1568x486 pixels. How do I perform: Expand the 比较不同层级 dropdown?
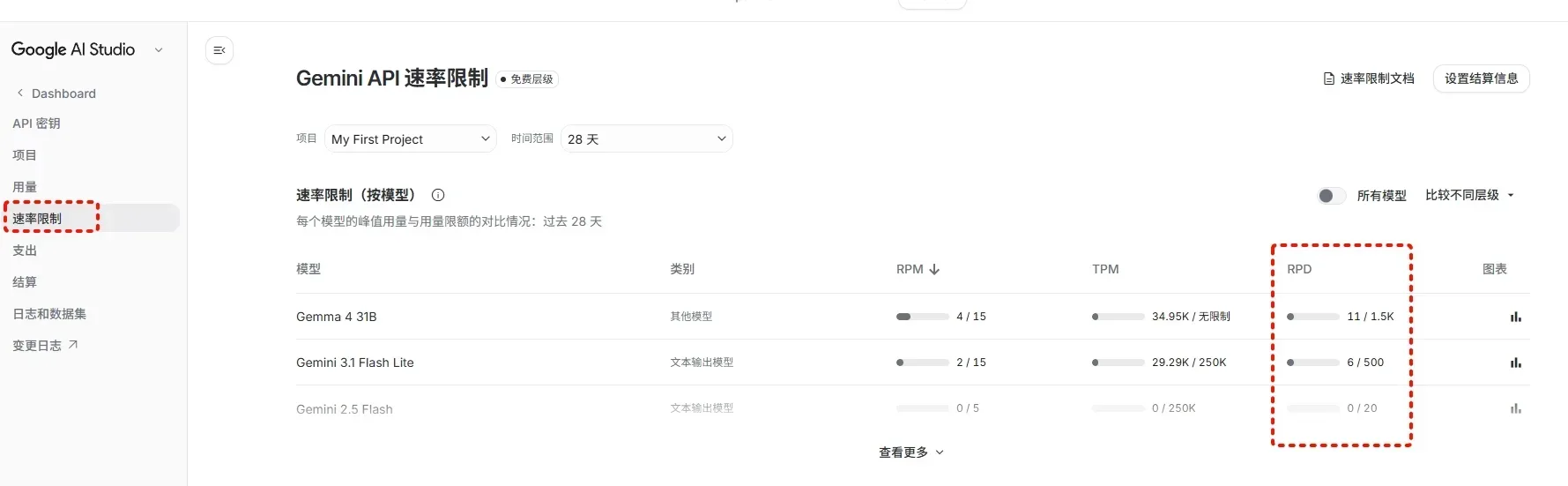coord(1469,195)
